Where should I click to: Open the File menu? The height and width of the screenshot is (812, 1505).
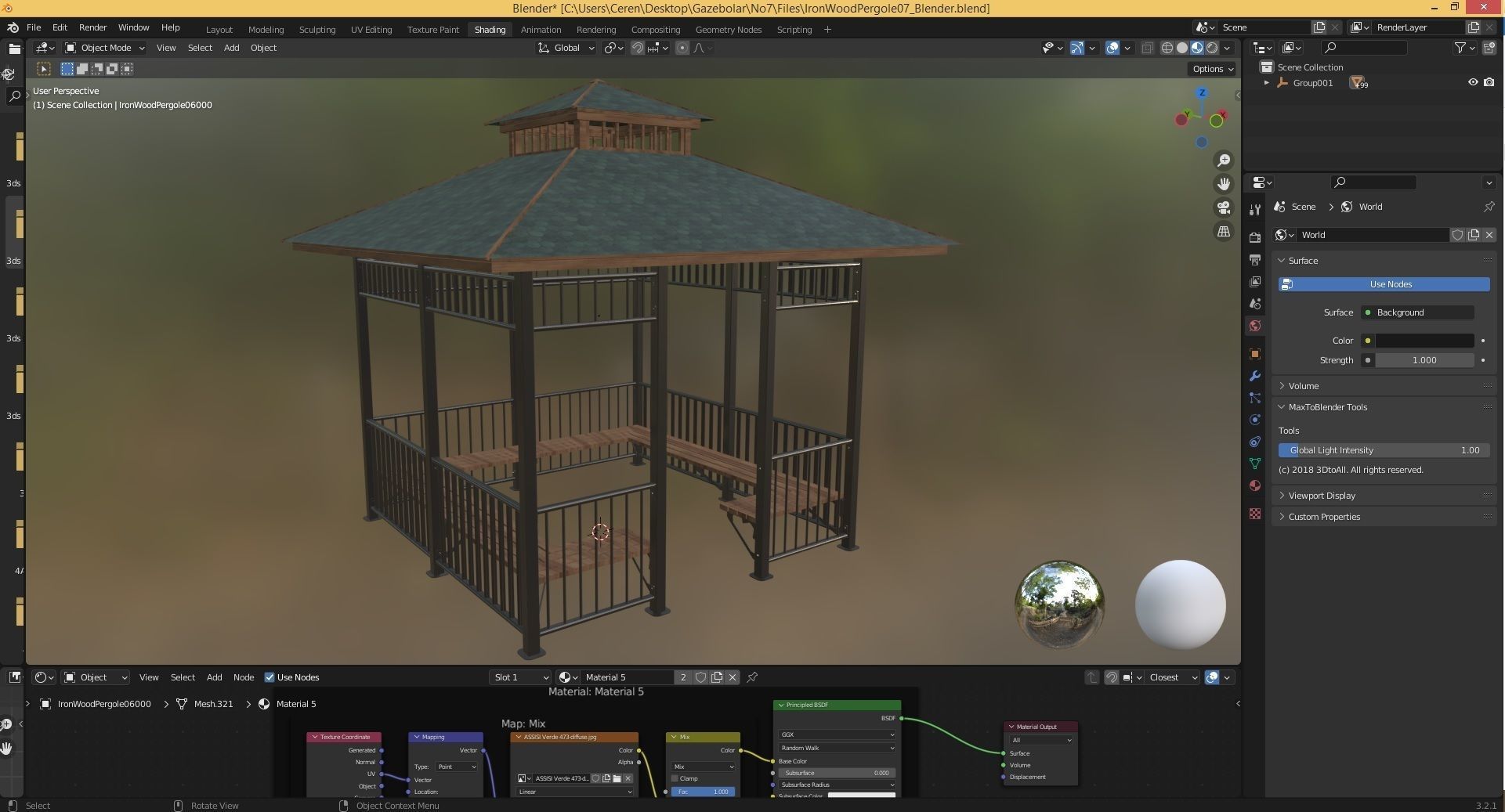[34, 27]
